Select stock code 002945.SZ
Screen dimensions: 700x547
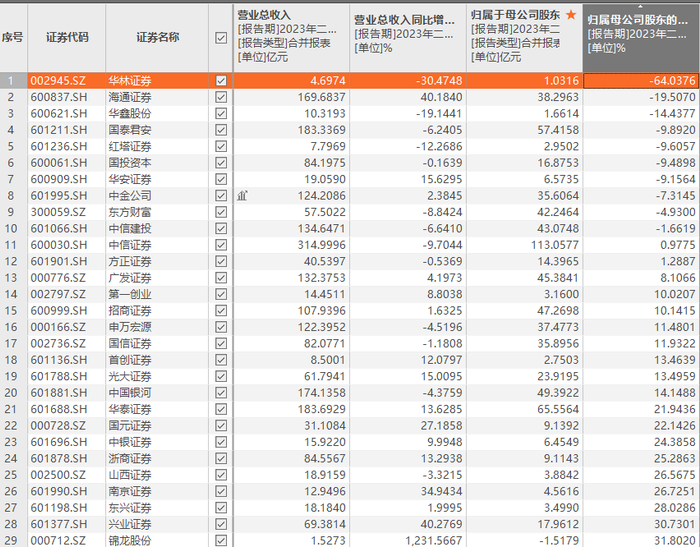[58, 81]
